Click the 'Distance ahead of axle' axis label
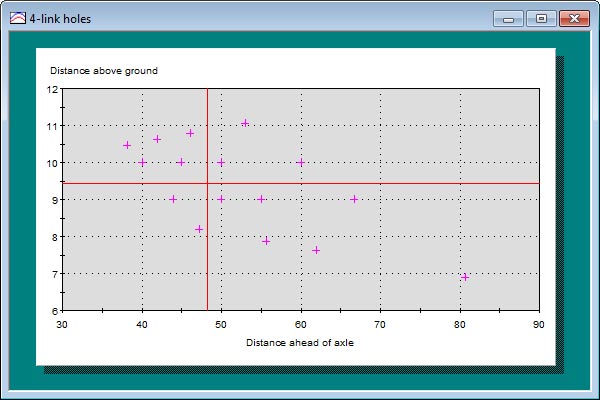 [x=300, y=343]
